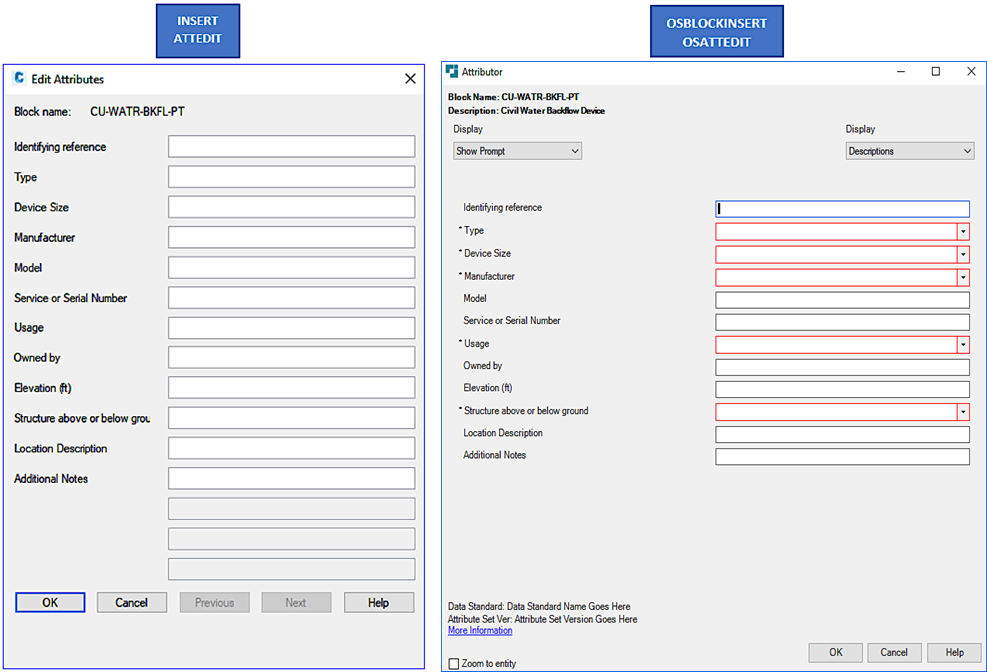
Task: Expand Structure above or below ground dropdown
Action: pyautogui.click(x=963, y=412)
